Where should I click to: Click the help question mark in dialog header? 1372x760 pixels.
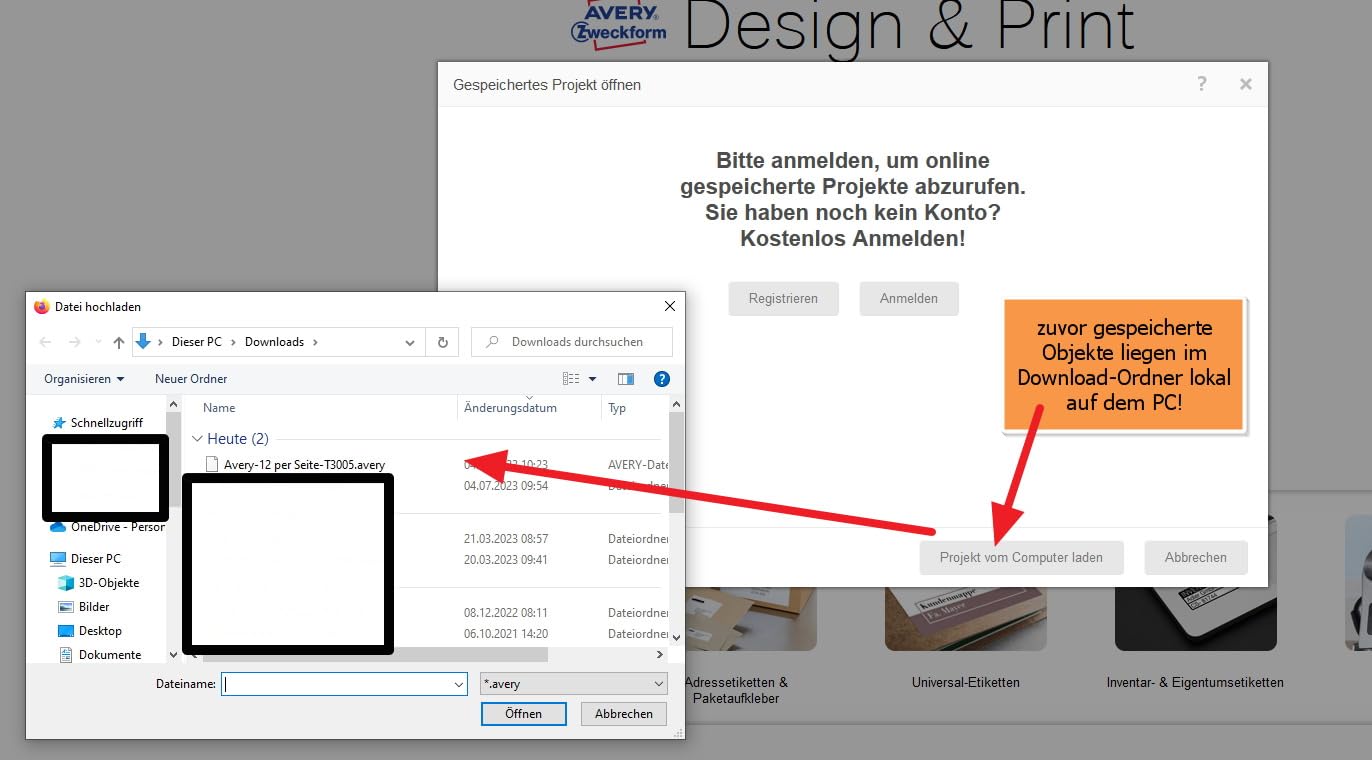(1202, 84)
